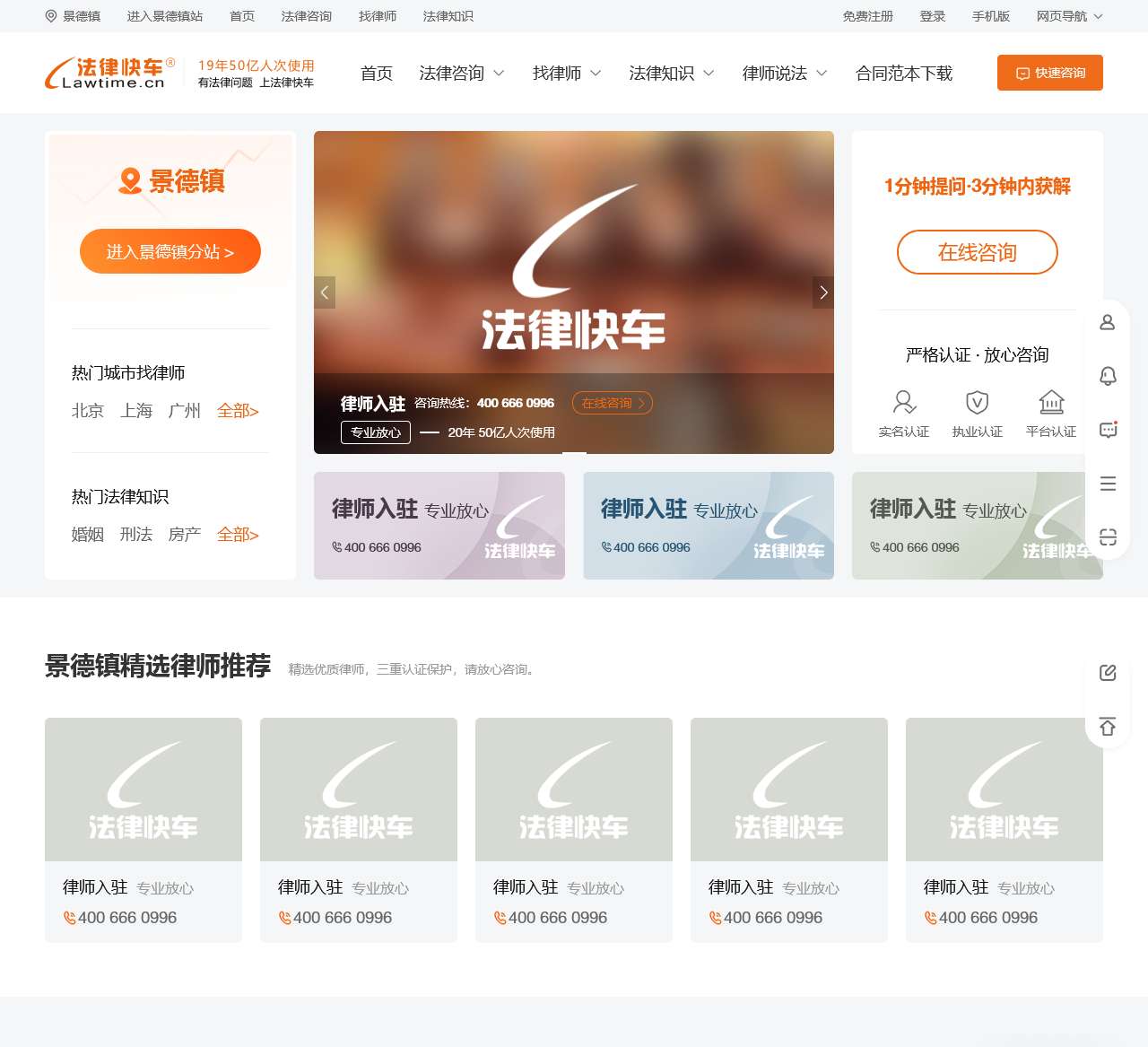Select 首页 in the main navigation
The image size is (1148, 1047).
coord(376,74)
